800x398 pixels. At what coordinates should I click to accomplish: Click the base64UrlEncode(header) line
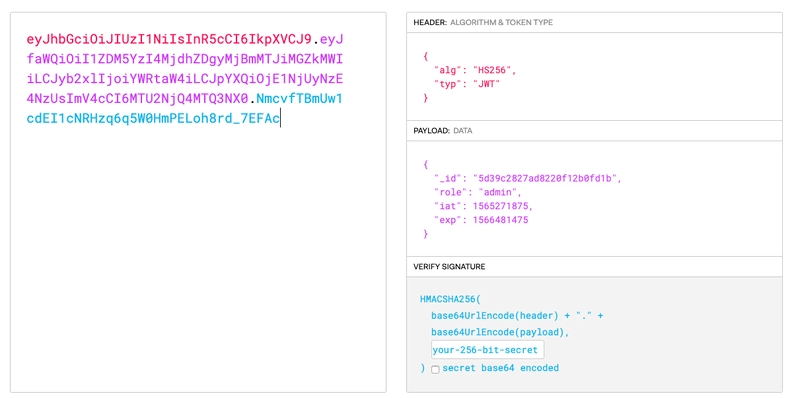(517, 316)
